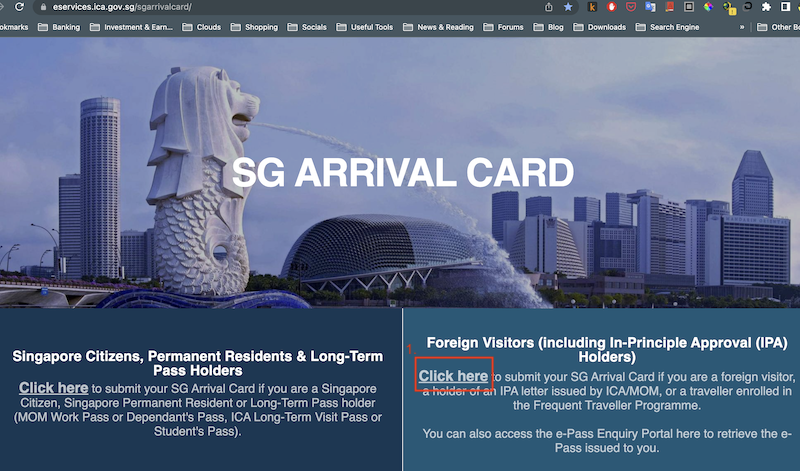Viewport: 800px width, 471px height.
Task: Click the padlock site security icon
Action: [43, 6]
